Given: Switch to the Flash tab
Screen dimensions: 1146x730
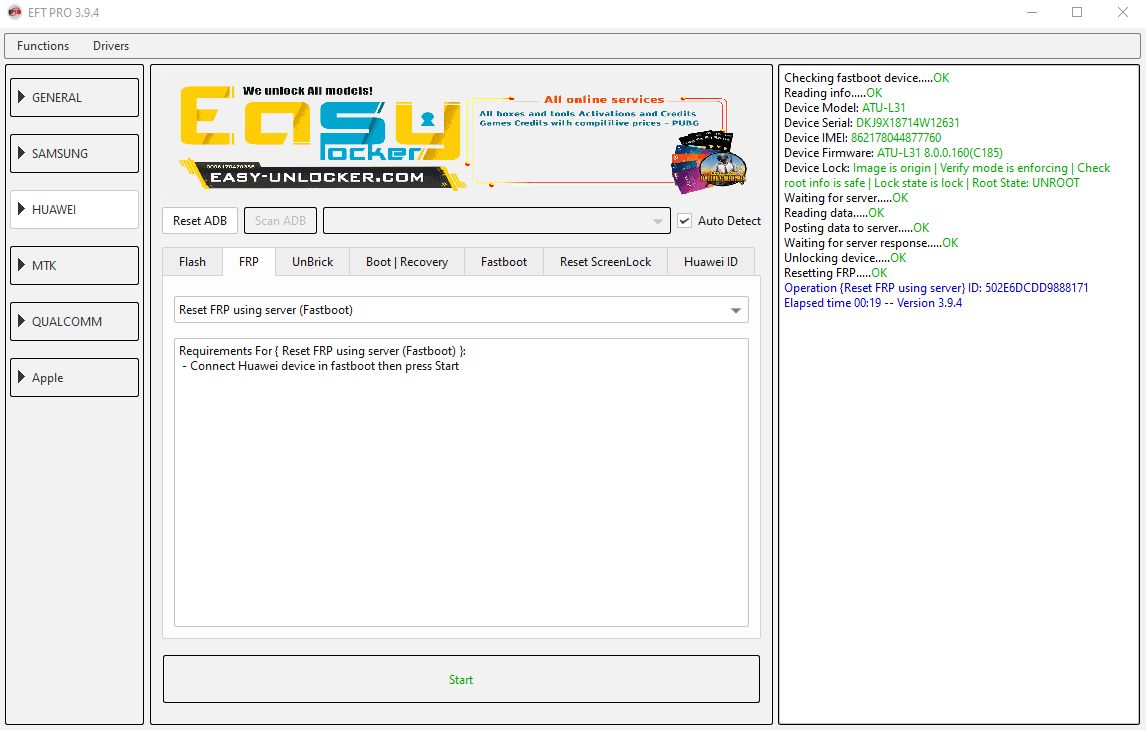Looking at the screenshot, I should tap(192, 262).
